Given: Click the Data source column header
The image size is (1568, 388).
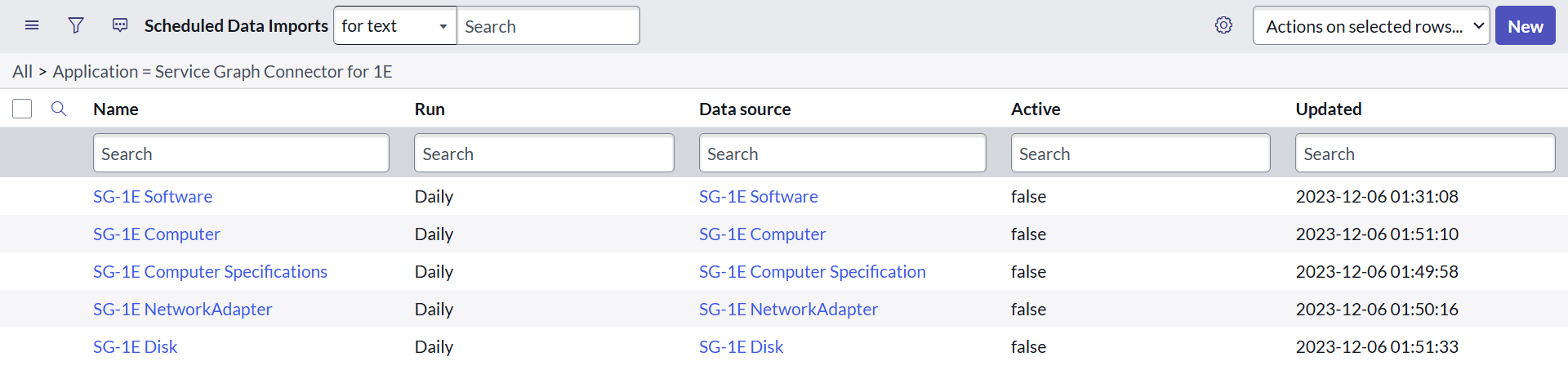Looking at the screenshot, I should [x=745, y=109].
